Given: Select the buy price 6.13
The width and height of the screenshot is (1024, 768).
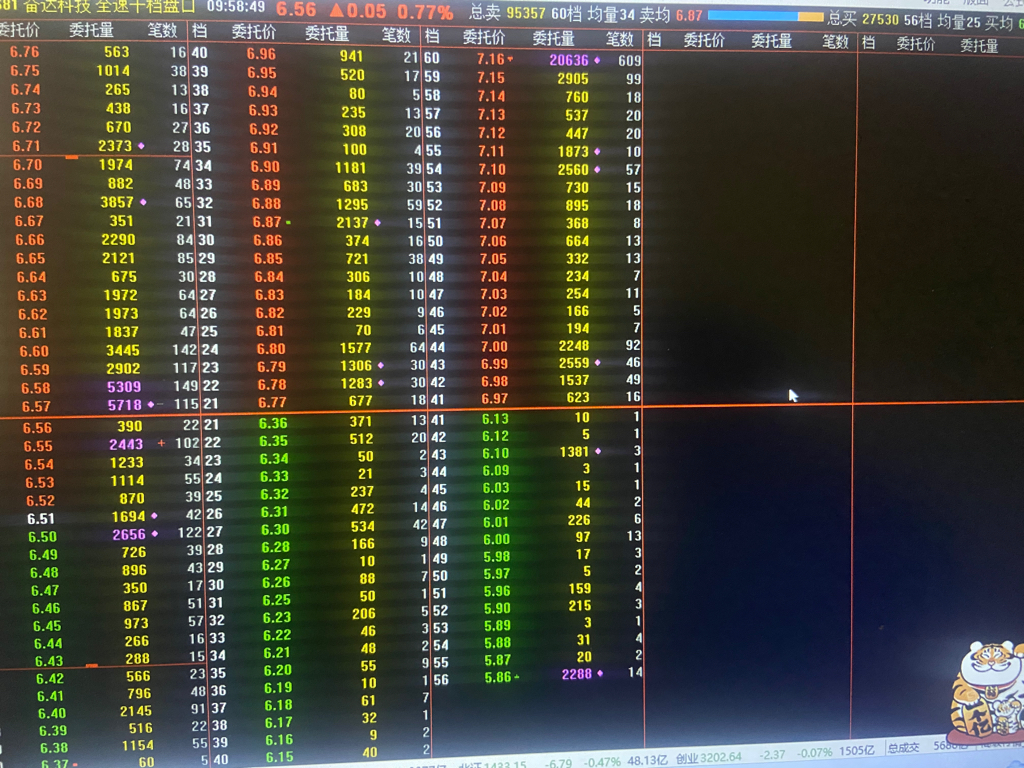Looking at the screenshot, I should [x=495, y=419].
